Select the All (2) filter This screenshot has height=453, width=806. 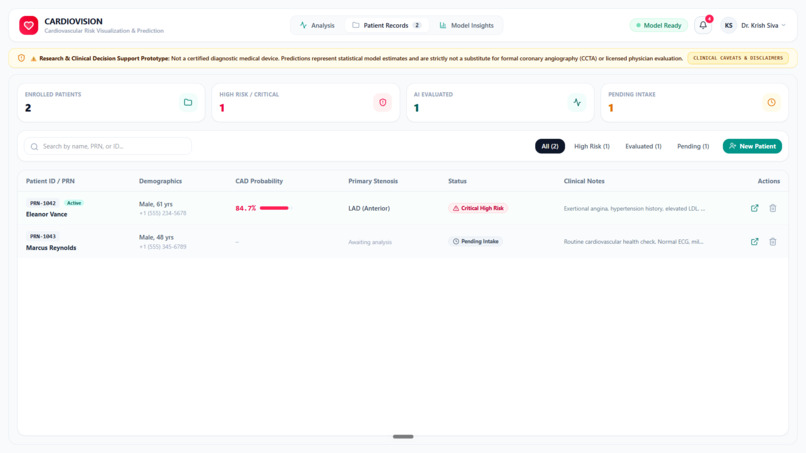[549, 146]
